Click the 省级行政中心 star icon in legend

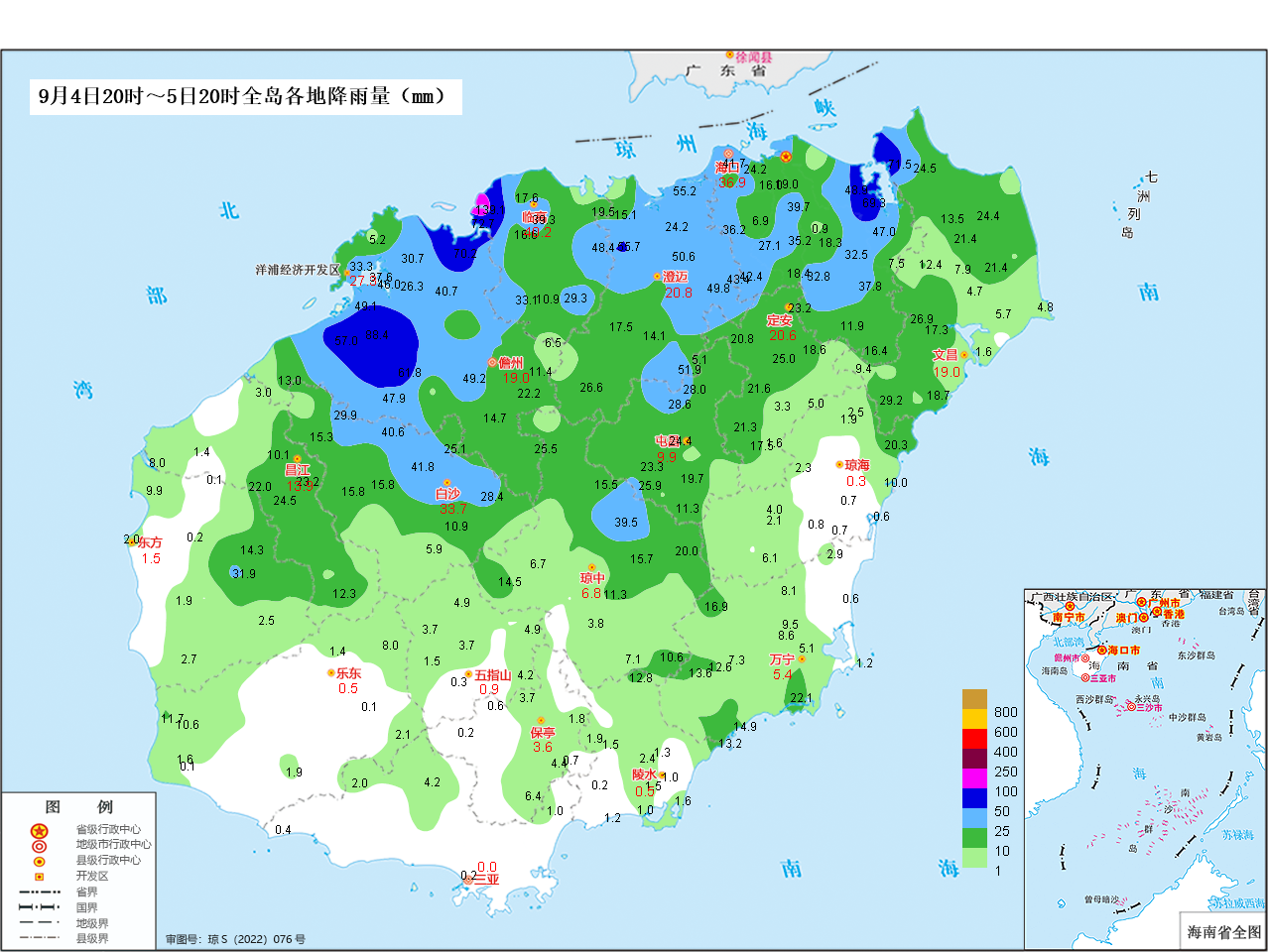(x=39, y=830)
